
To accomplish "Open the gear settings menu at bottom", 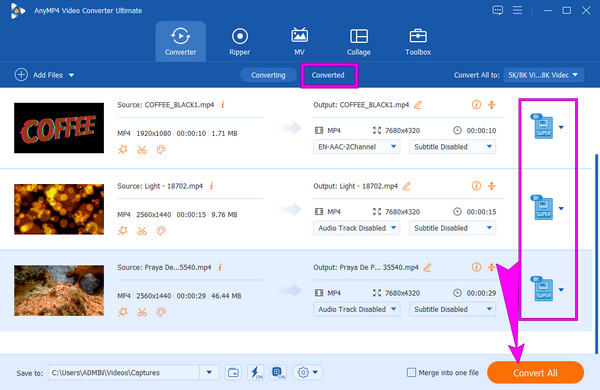I will 308,372.
